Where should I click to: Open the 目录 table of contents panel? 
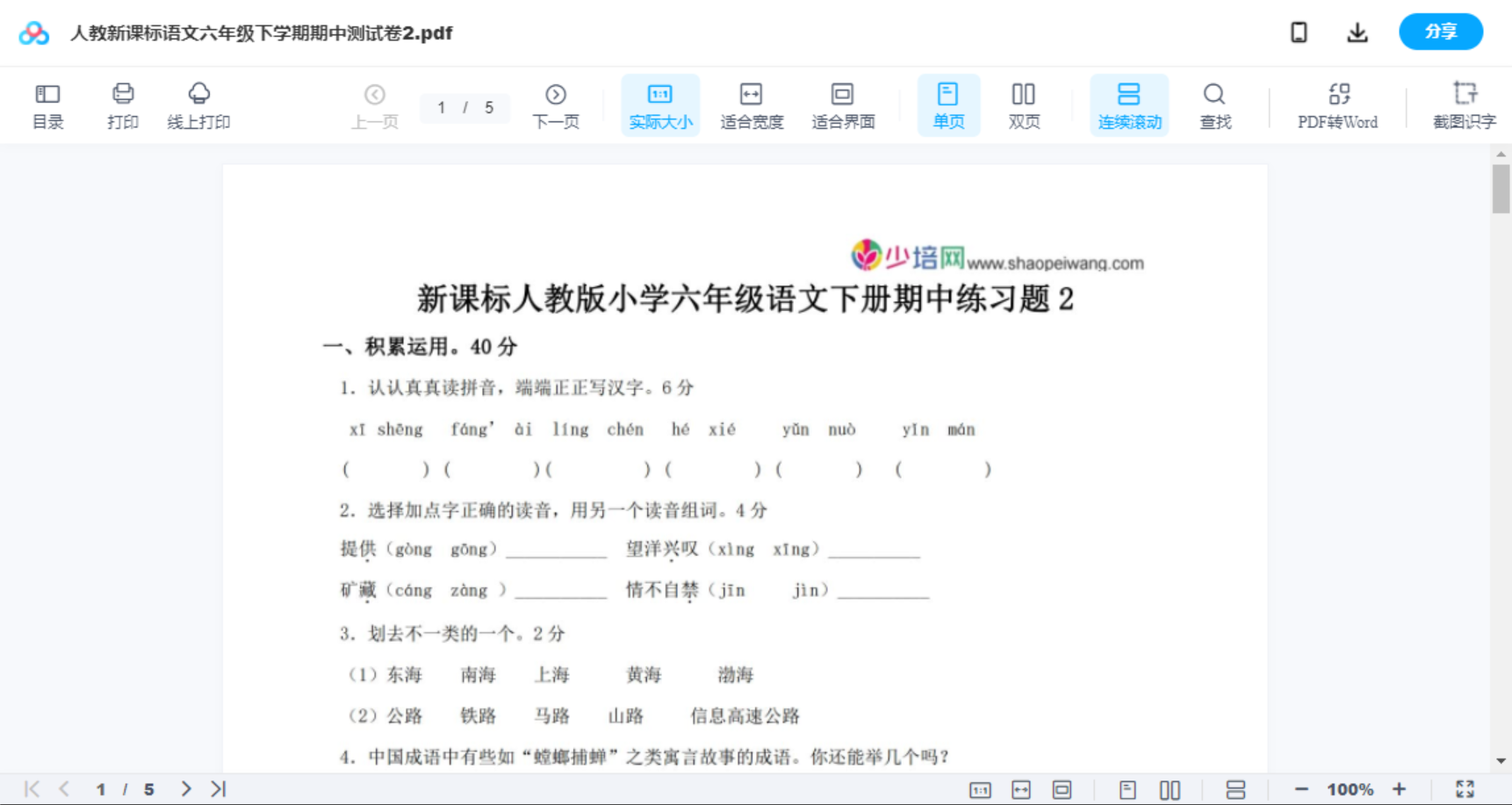pos(47,104)
